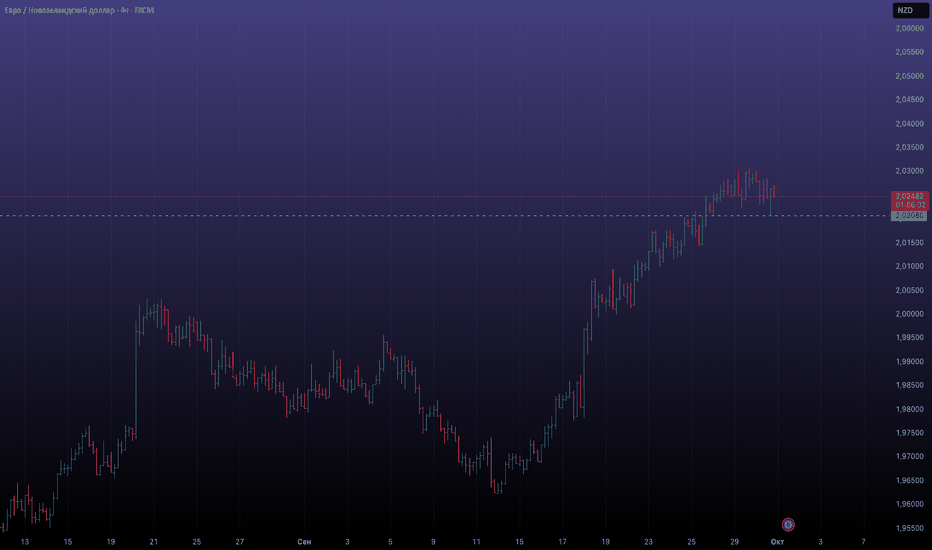The width and height of the screenshot is (932, 550).
Task: Click price scale value 2,04000
Action: tap(909, 124)
